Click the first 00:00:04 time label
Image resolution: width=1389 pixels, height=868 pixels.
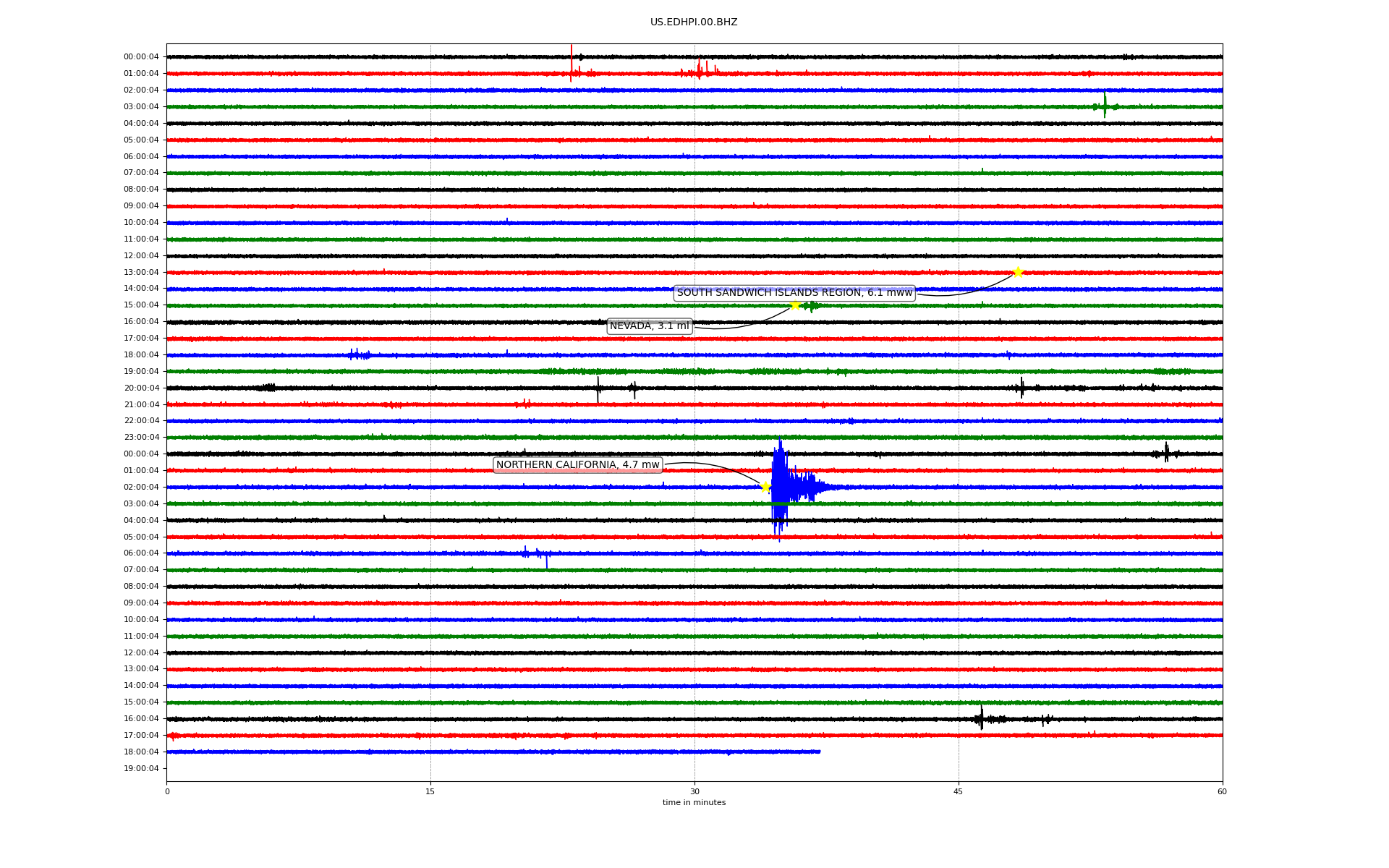141,57
